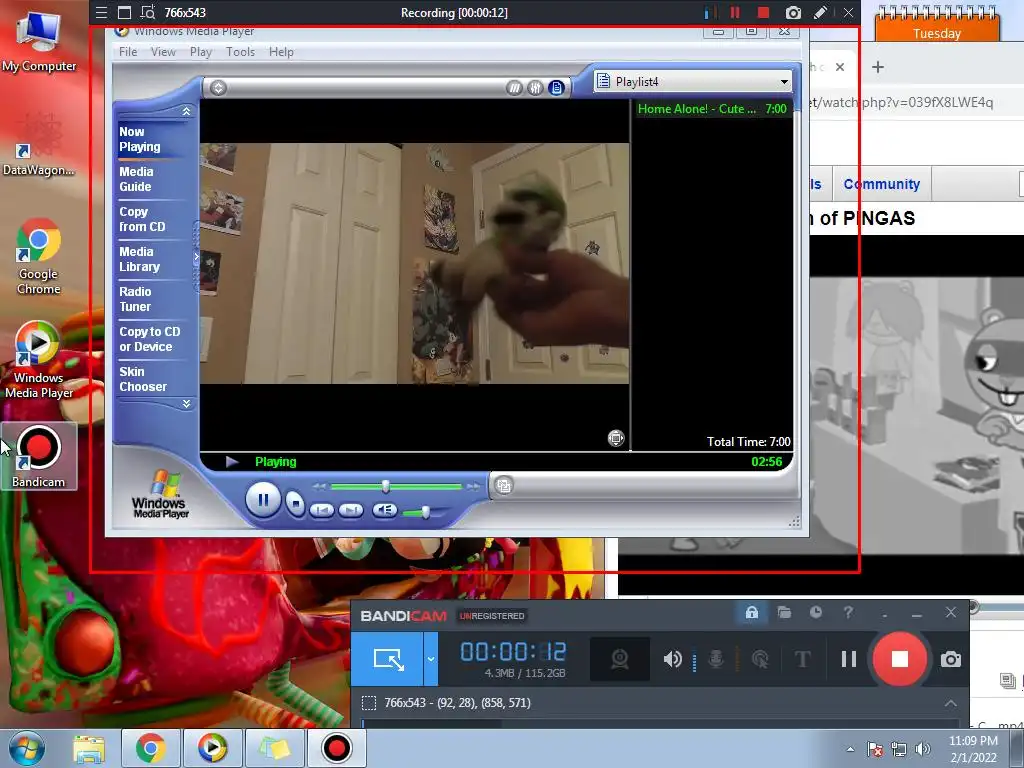1024x768 pixels.
Task: Open the Help menu in Media Player
Action: click(281, 52)
